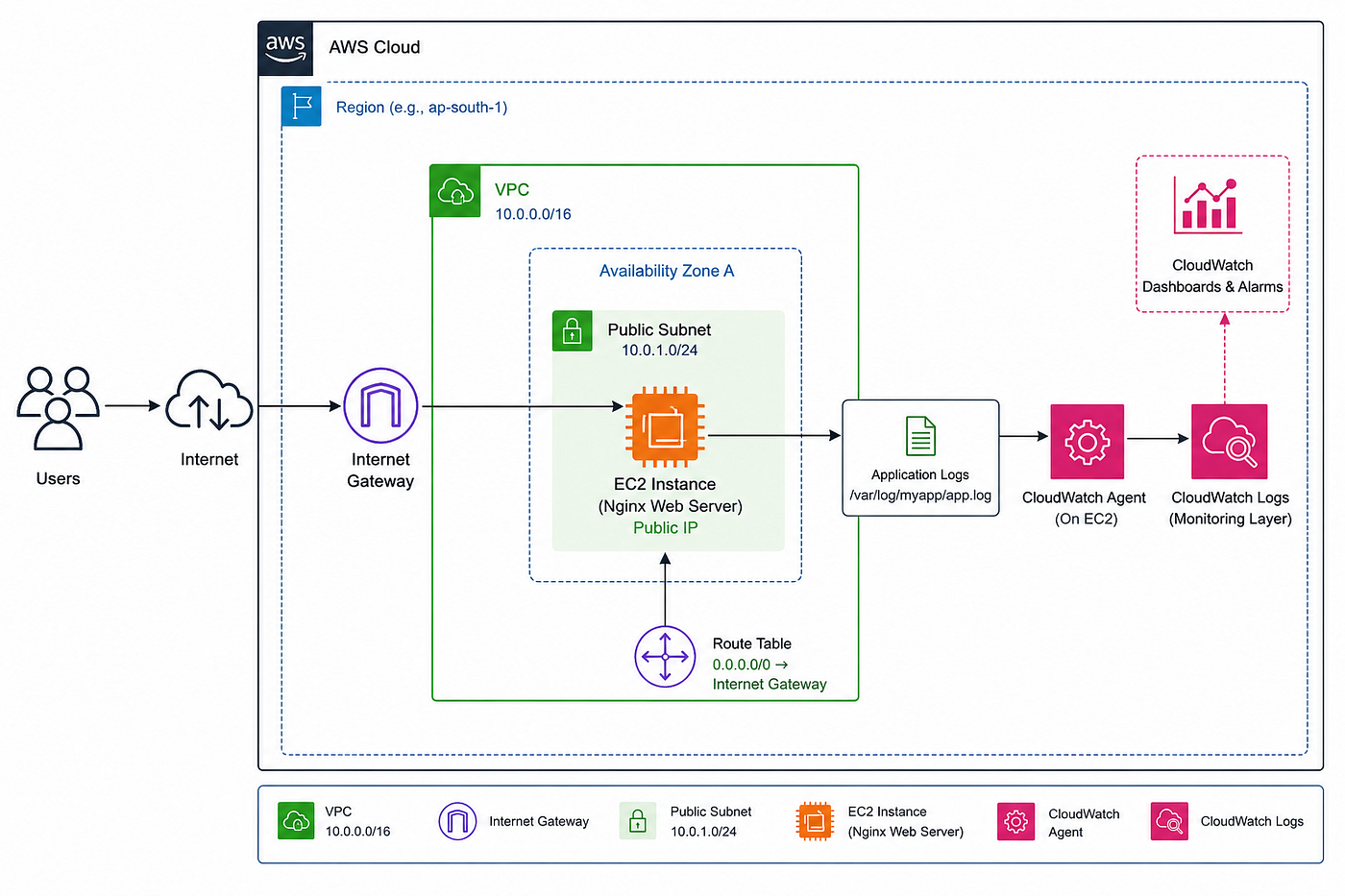Select the CloudWatch Logs magnifier icon in the diagram
The image size is (1345, 896).
coord(1230,442)
